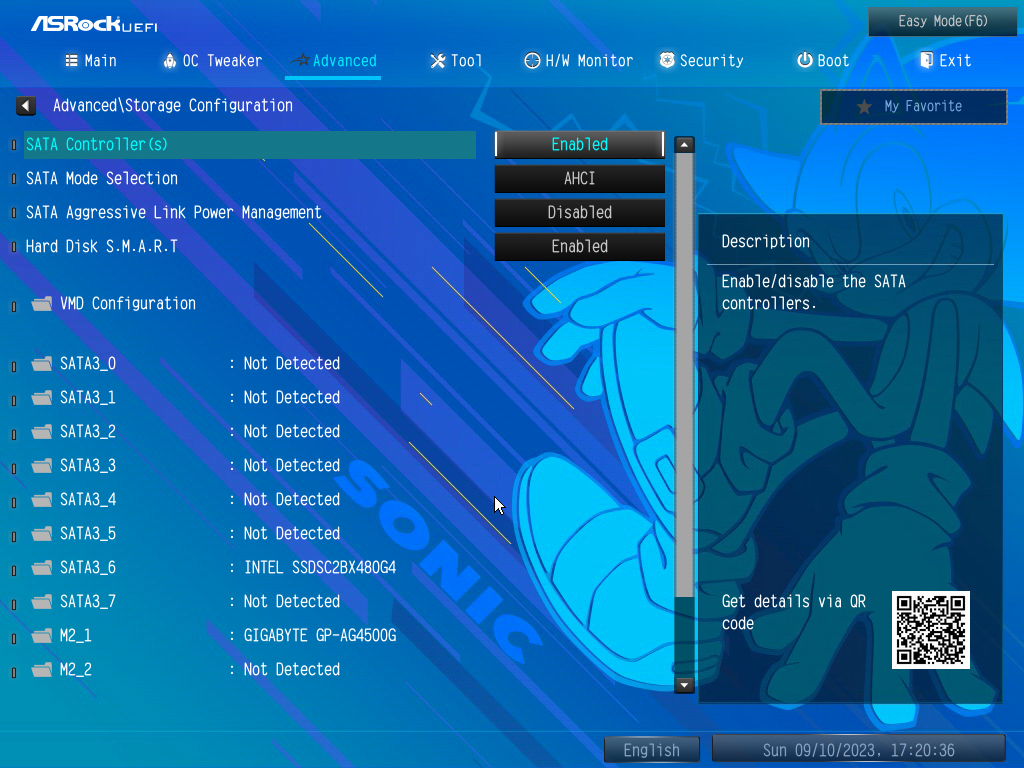
Task: Open the SATA Controller(s) Enabled dropdown
Action: 579,144
